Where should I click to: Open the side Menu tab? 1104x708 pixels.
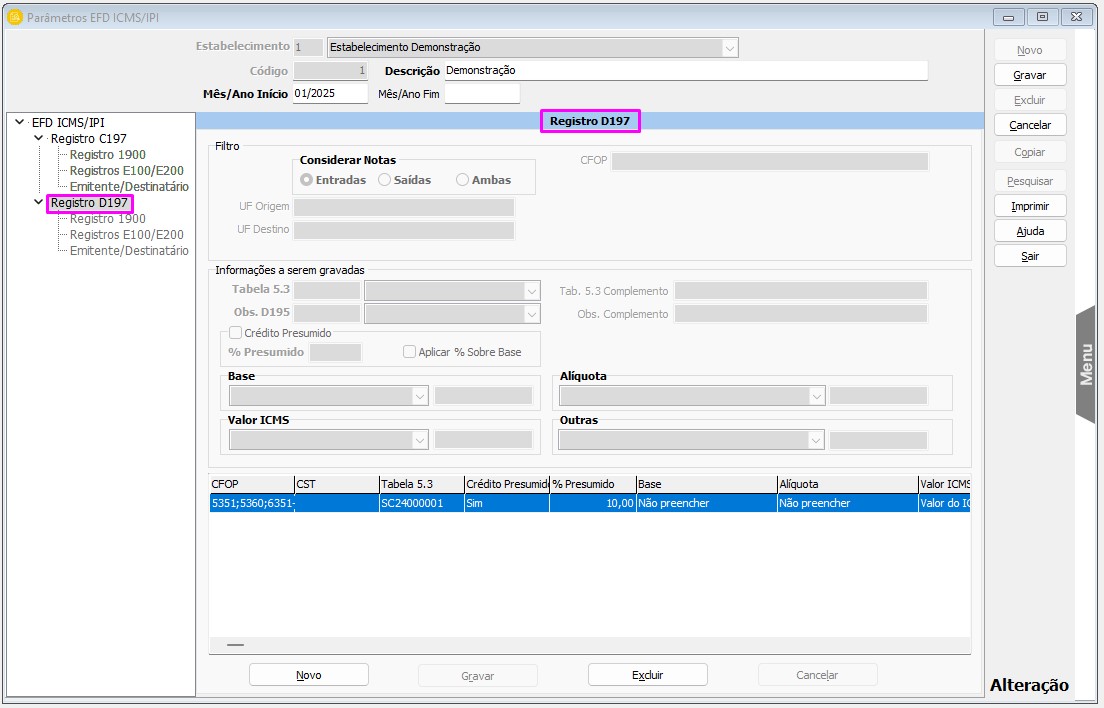click(1086, 364)
